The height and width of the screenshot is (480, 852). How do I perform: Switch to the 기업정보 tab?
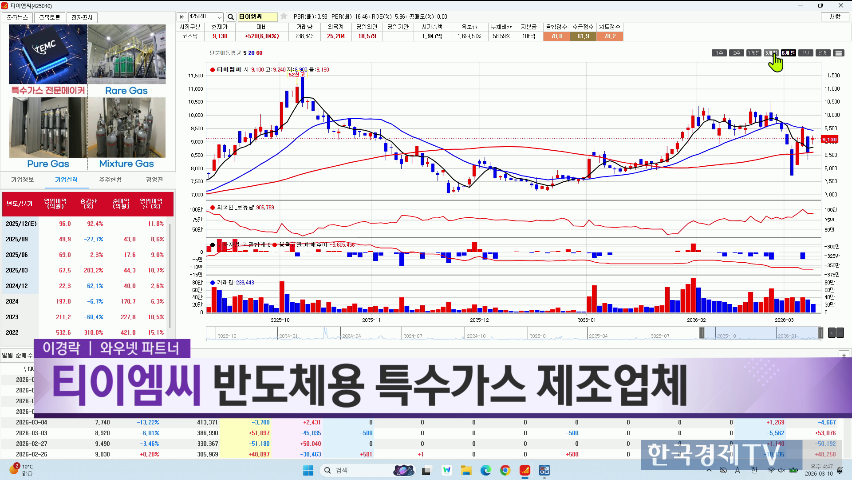[x=23, y=179]
